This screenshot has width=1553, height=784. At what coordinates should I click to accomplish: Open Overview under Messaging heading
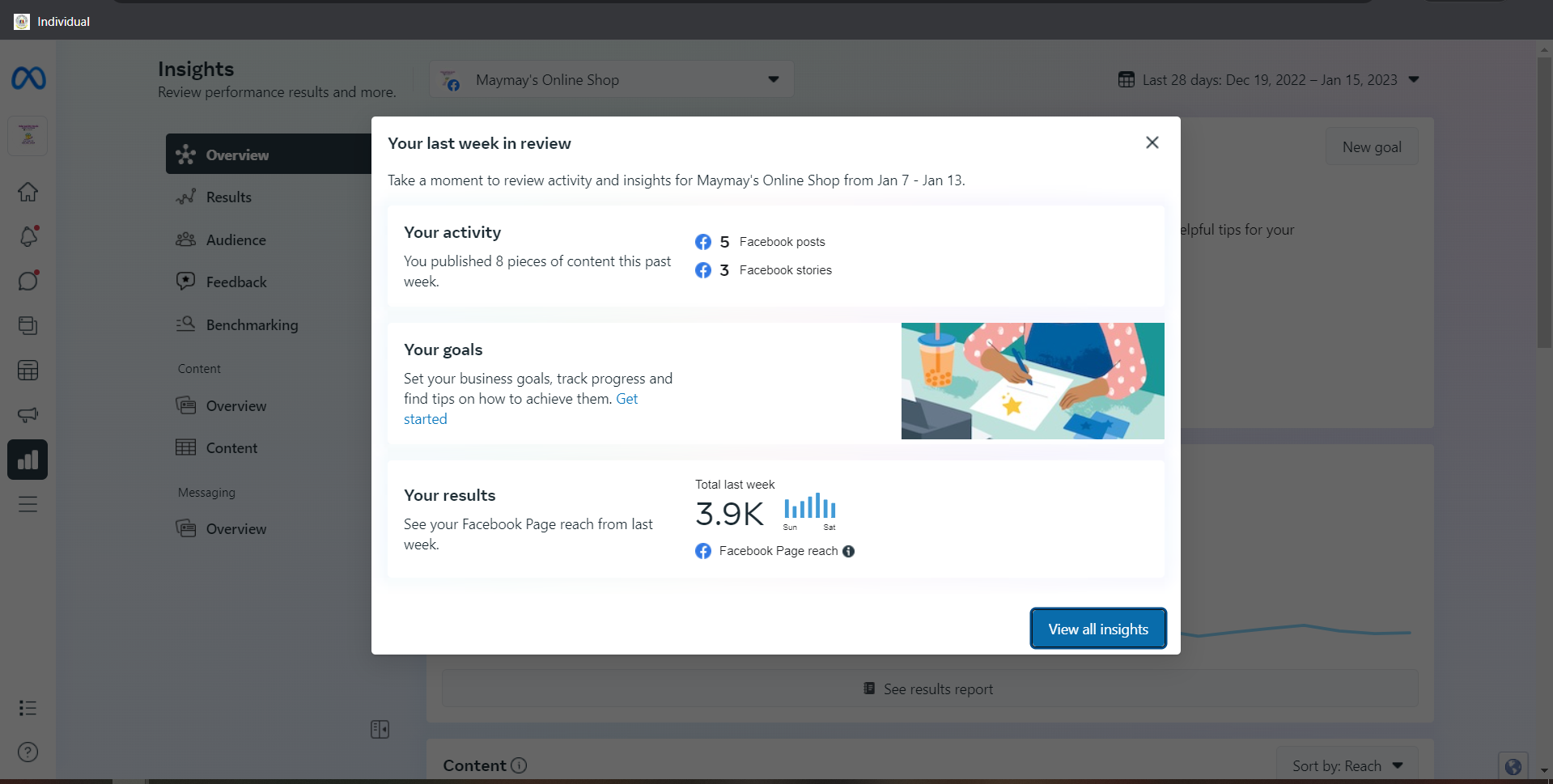(236, 528)
